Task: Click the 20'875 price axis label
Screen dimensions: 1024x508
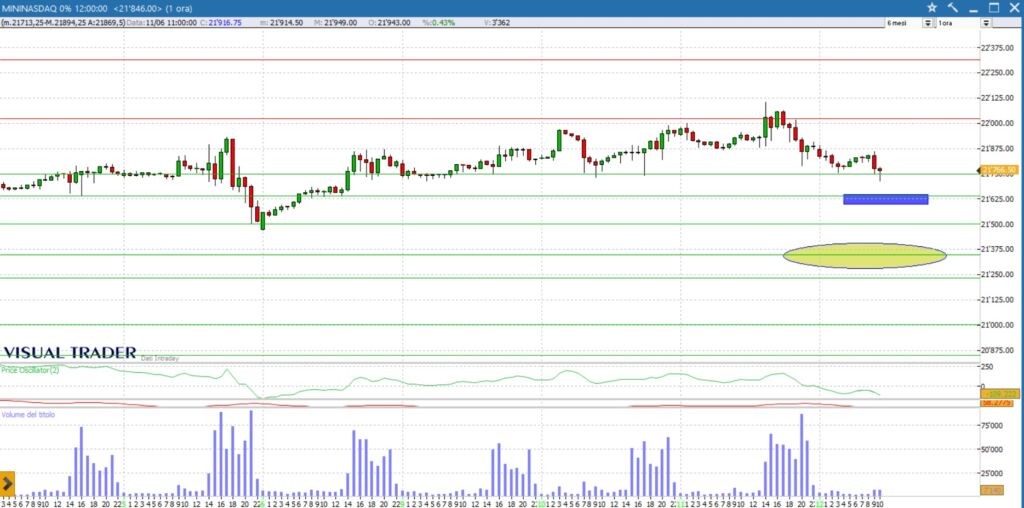Action: tap(999, 350)
